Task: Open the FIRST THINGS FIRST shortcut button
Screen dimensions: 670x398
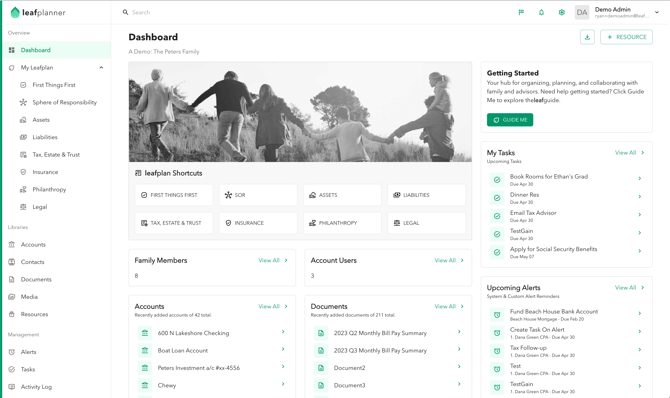Action: [x=174, y=195]
